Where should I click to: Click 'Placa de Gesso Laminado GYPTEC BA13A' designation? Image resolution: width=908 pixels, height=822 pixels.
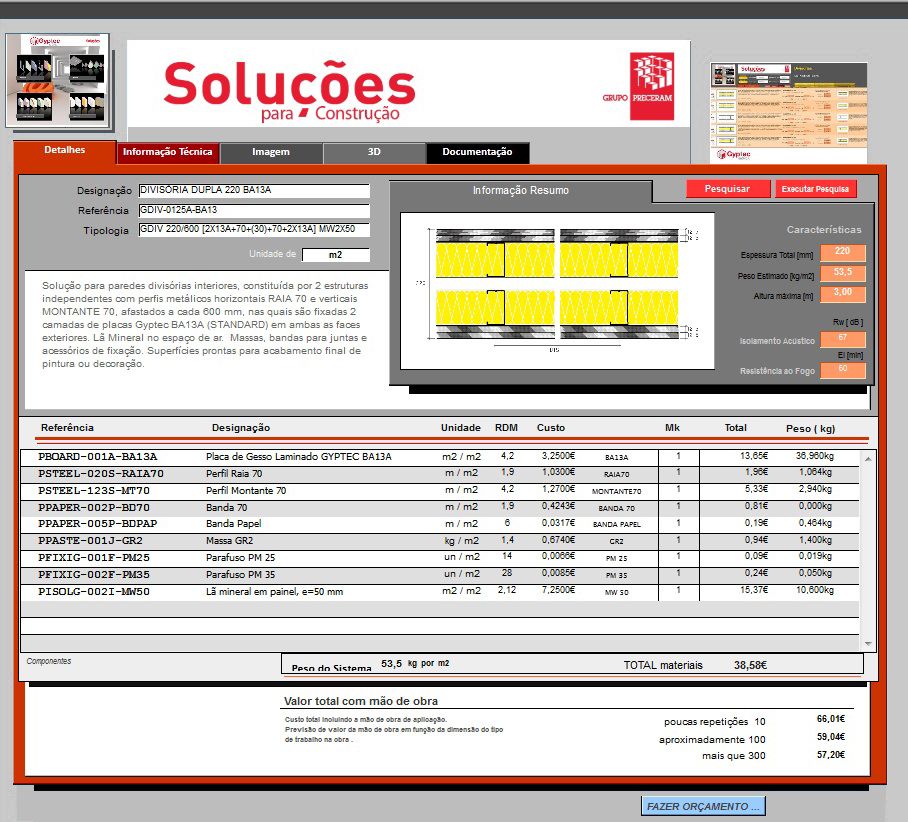click(299, 457)
